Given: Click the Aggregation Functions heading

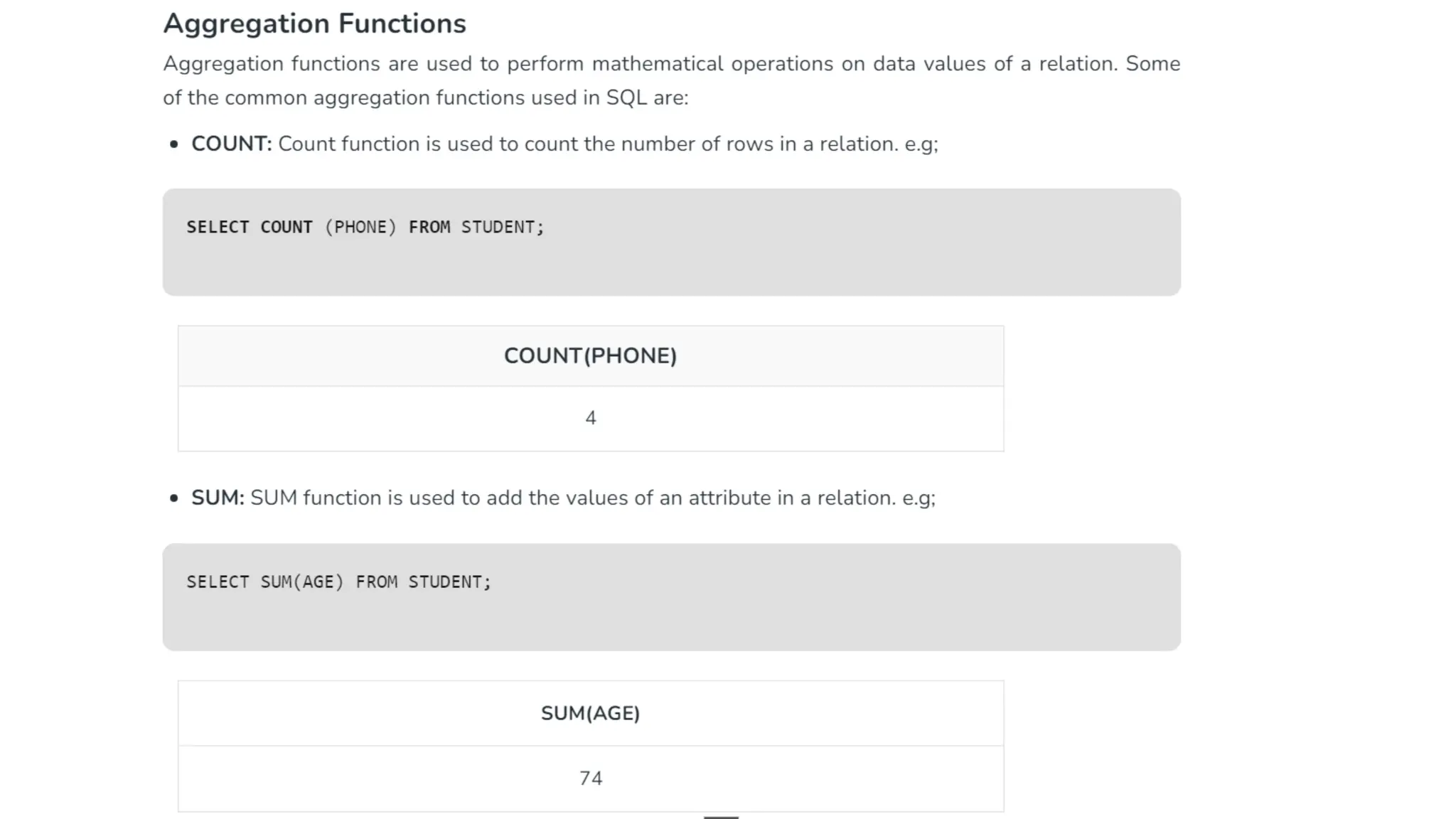Looking at the screenshot, I should coord(314,23).
